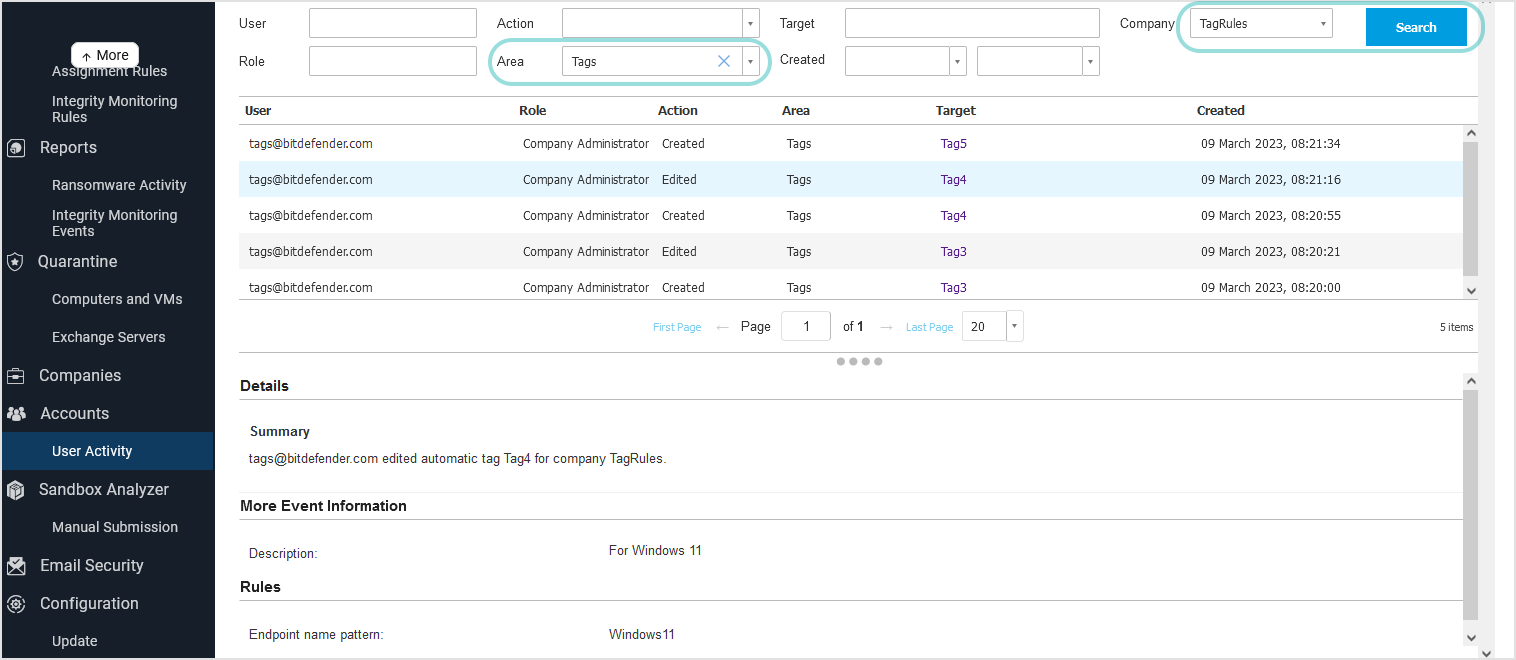Open the Reports section

pyautogui.click(x=68, y=147)
